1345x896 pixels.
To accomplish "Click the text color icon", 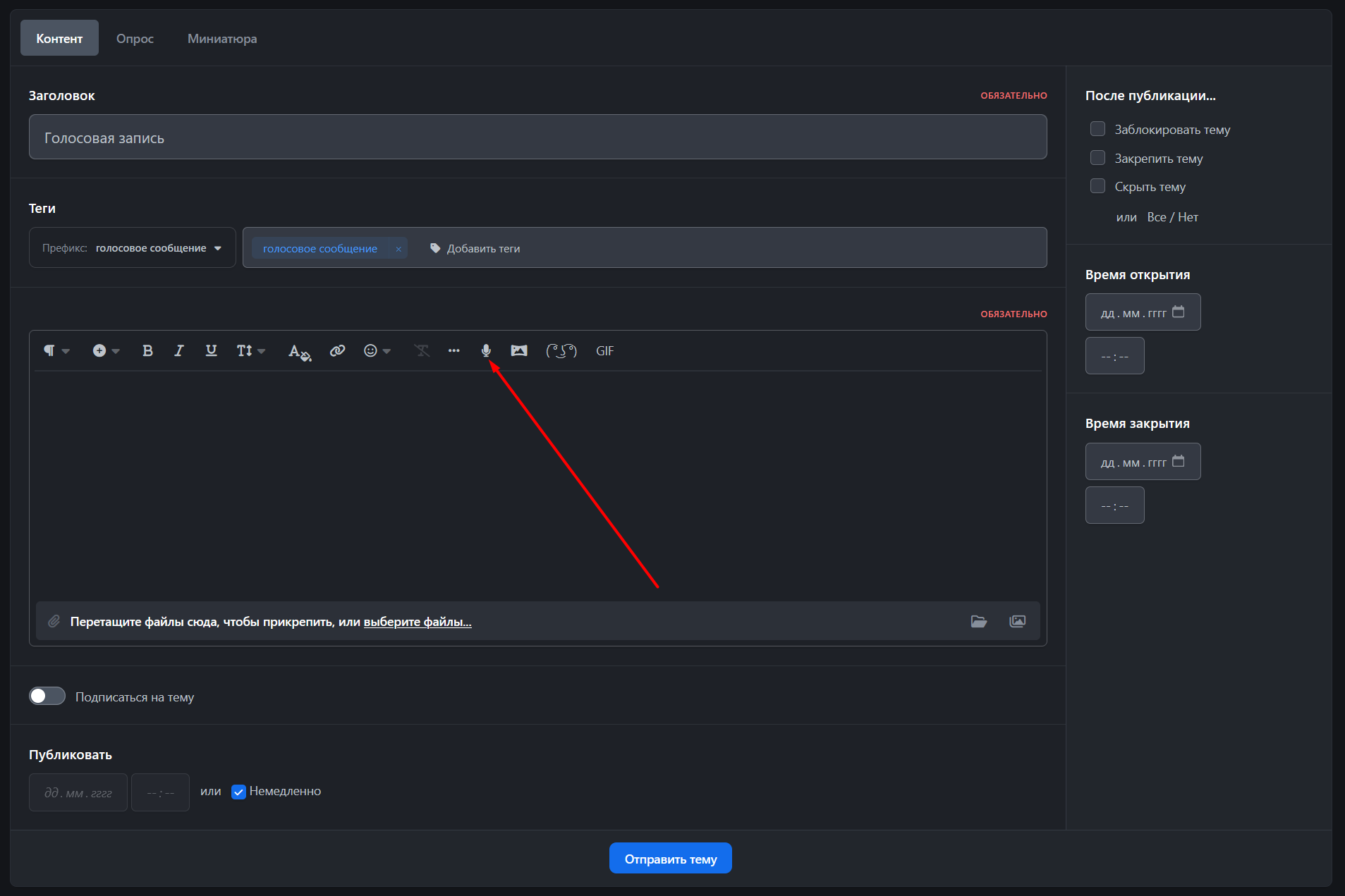I will (x=299, y=351).
